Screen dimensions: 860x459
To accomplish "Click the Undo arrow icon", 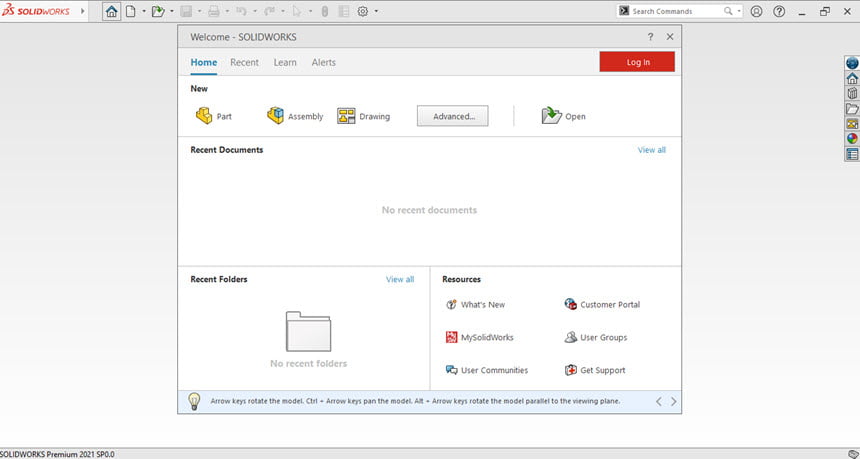I will (241, 12).
